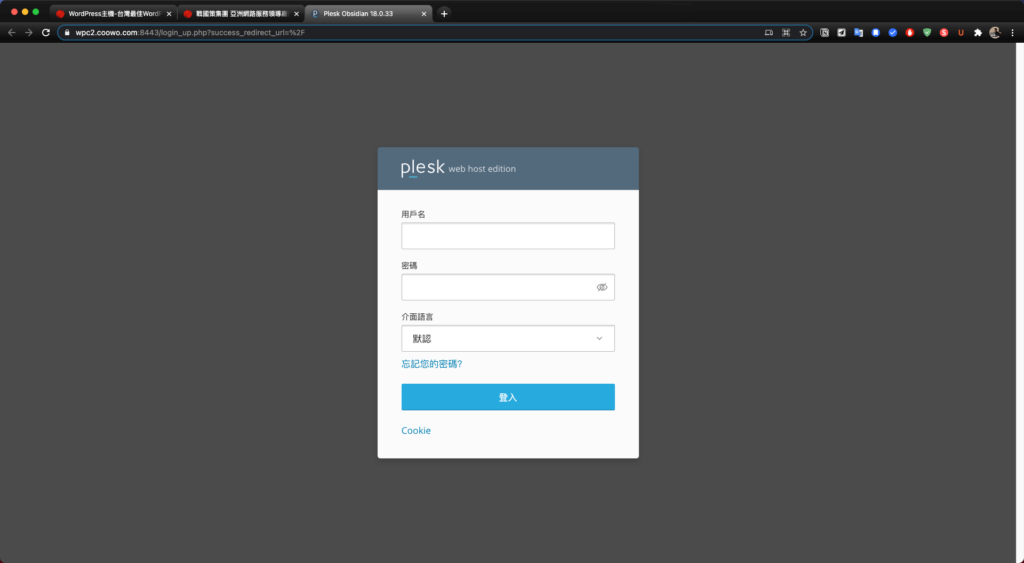Close the 戰國策集團 tab
Viewport: 1024px width, 563px height.
(x=296, y=14)
